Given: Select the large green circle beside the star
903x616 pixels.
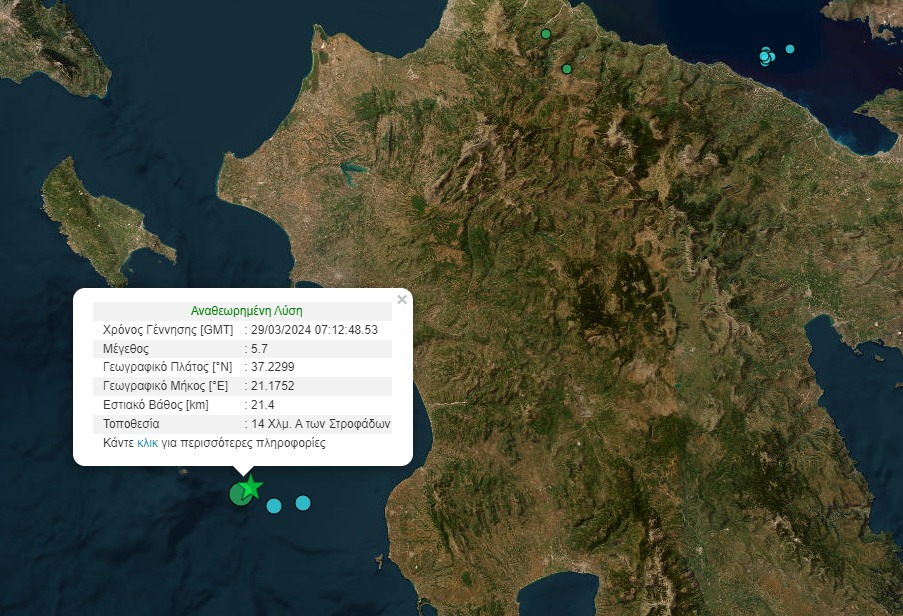Looking at the screenshot, I should pos(240,494).
